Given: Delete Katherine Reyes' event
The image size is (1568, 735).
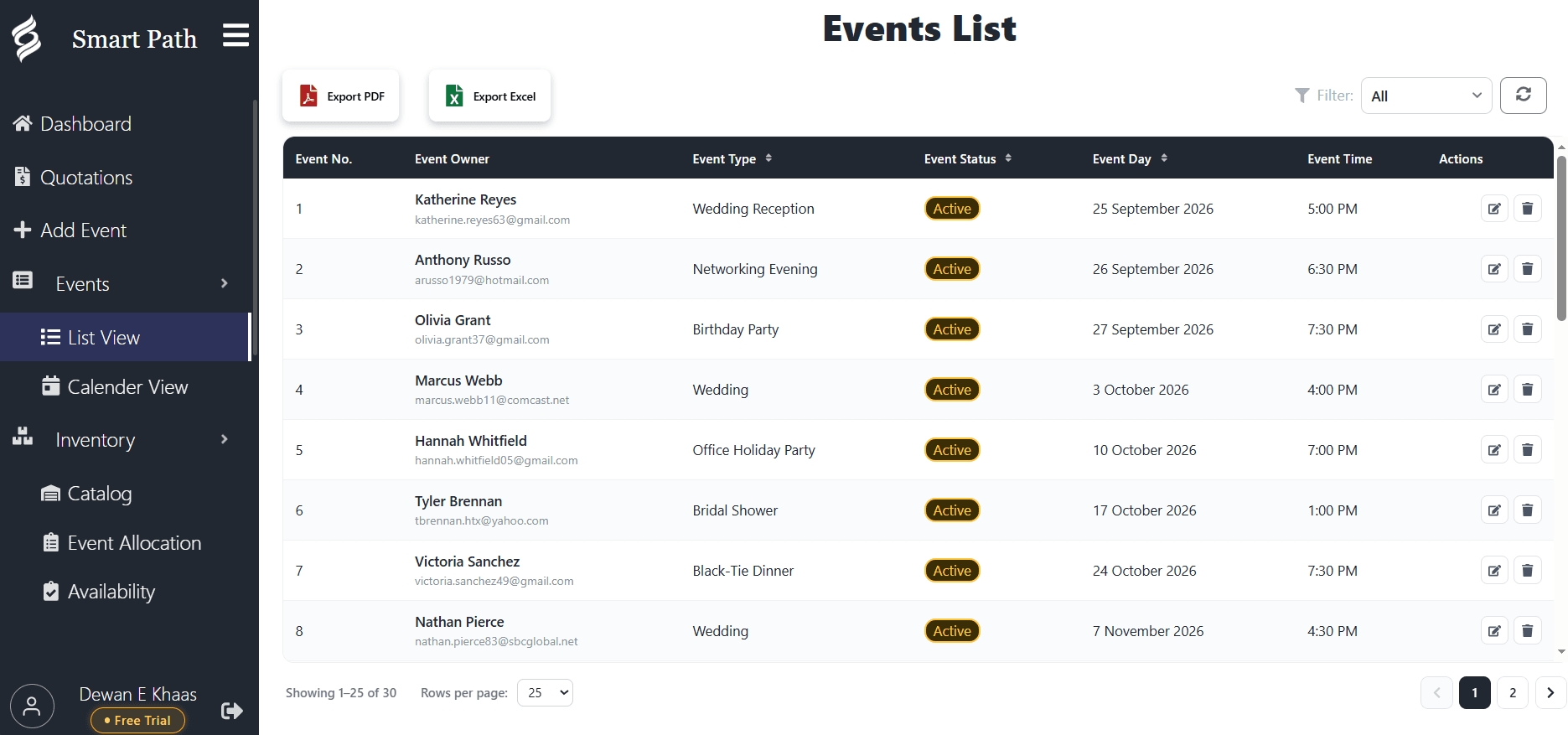Looking at the screenshot, I should click(x=1527, y=209).
